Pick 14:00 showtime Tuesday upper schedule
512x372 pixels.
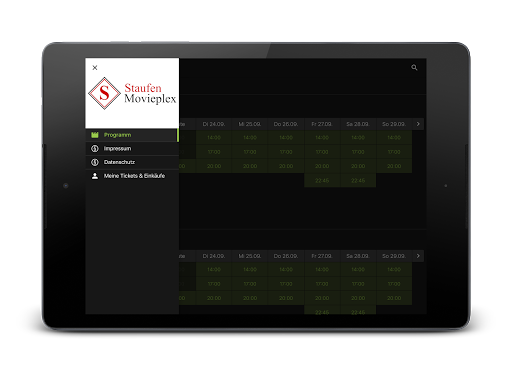(x=214, y=138)
